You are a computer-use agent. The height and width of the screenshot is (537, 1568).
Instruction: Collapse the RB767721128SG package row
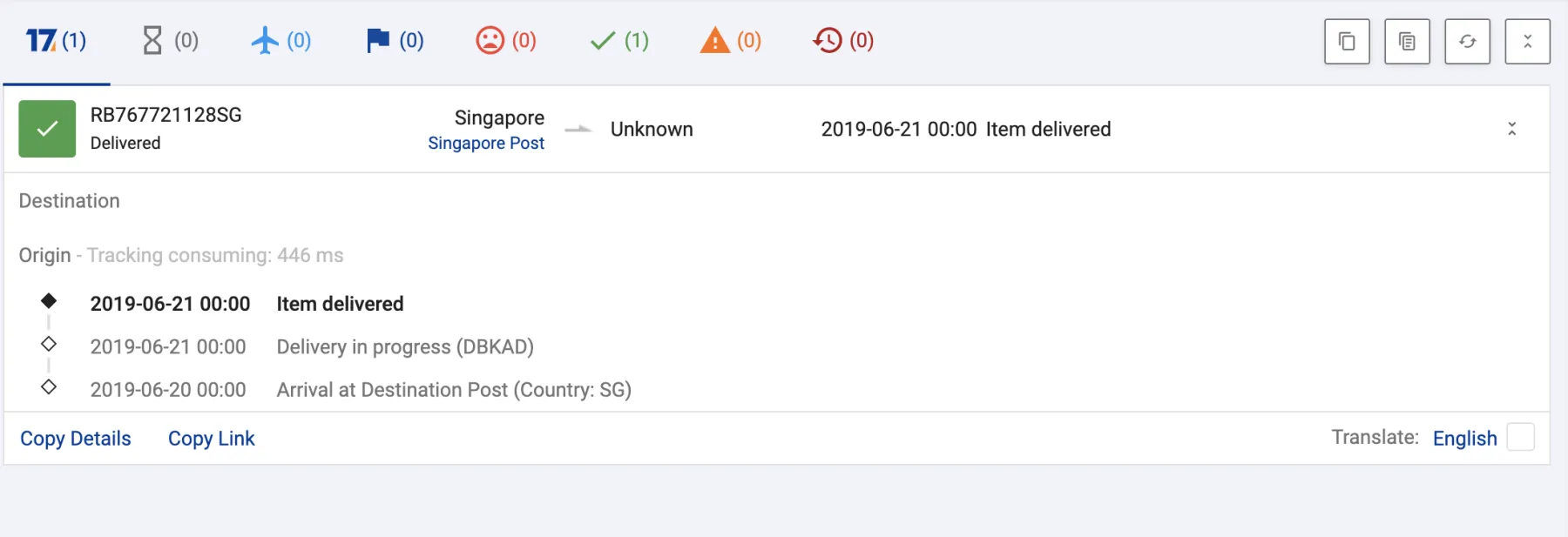point(1512,129)
